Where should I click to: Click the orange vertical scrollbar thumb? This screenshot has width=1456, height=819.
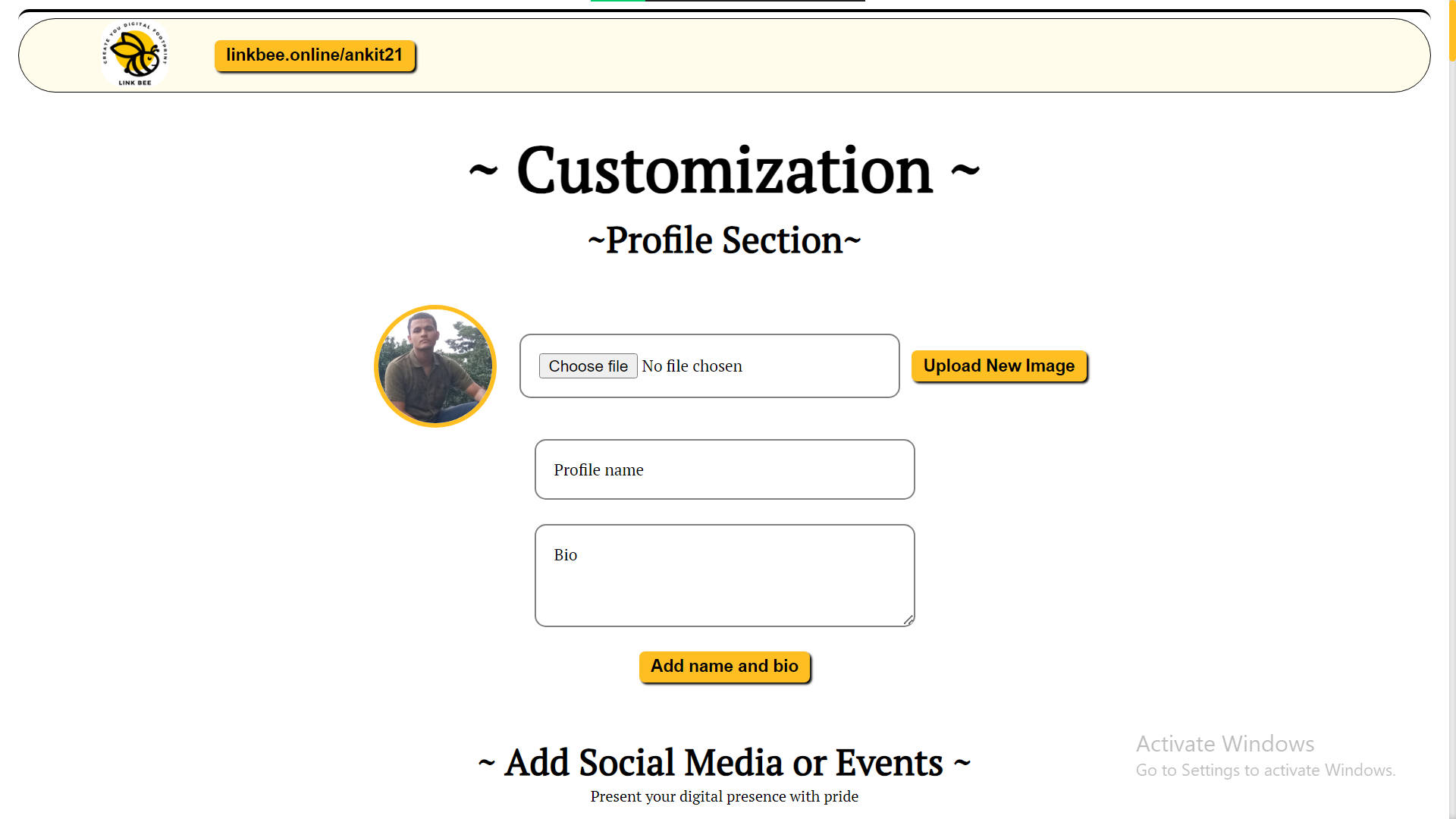tap(1451, 30)
